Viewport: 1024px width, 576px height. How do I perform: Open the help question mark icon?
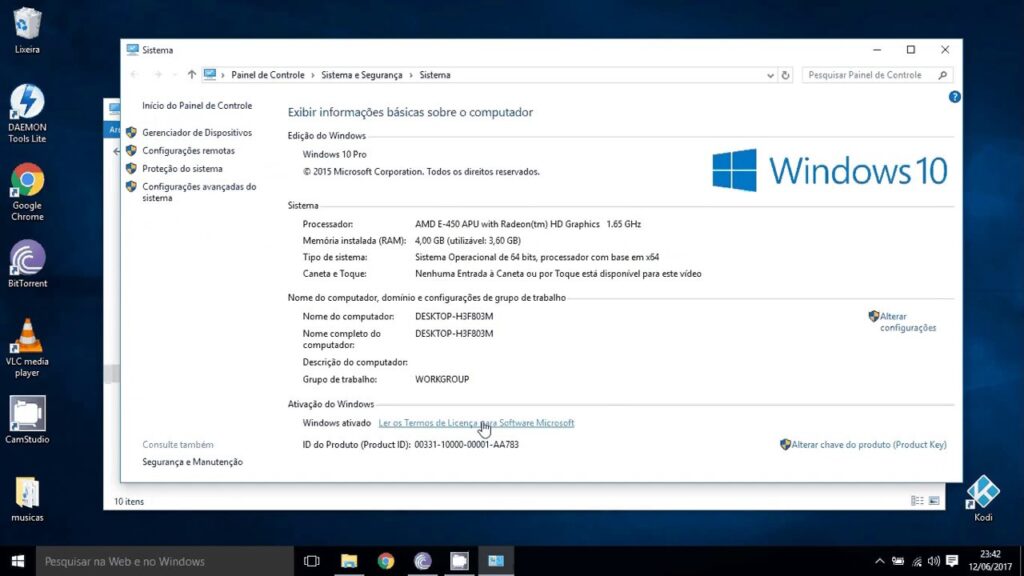(x=954, y=97)
